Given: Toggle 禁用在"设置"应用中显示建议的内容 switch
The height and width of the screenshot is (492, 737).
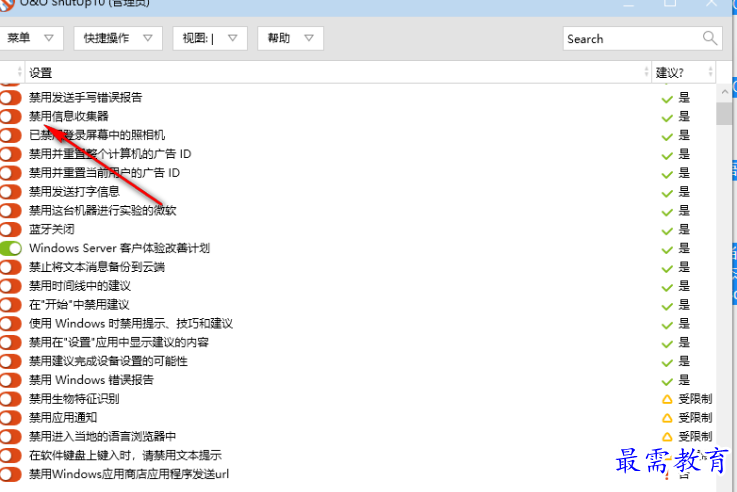Looking at the screenshot, I should [x=10, y=342].
